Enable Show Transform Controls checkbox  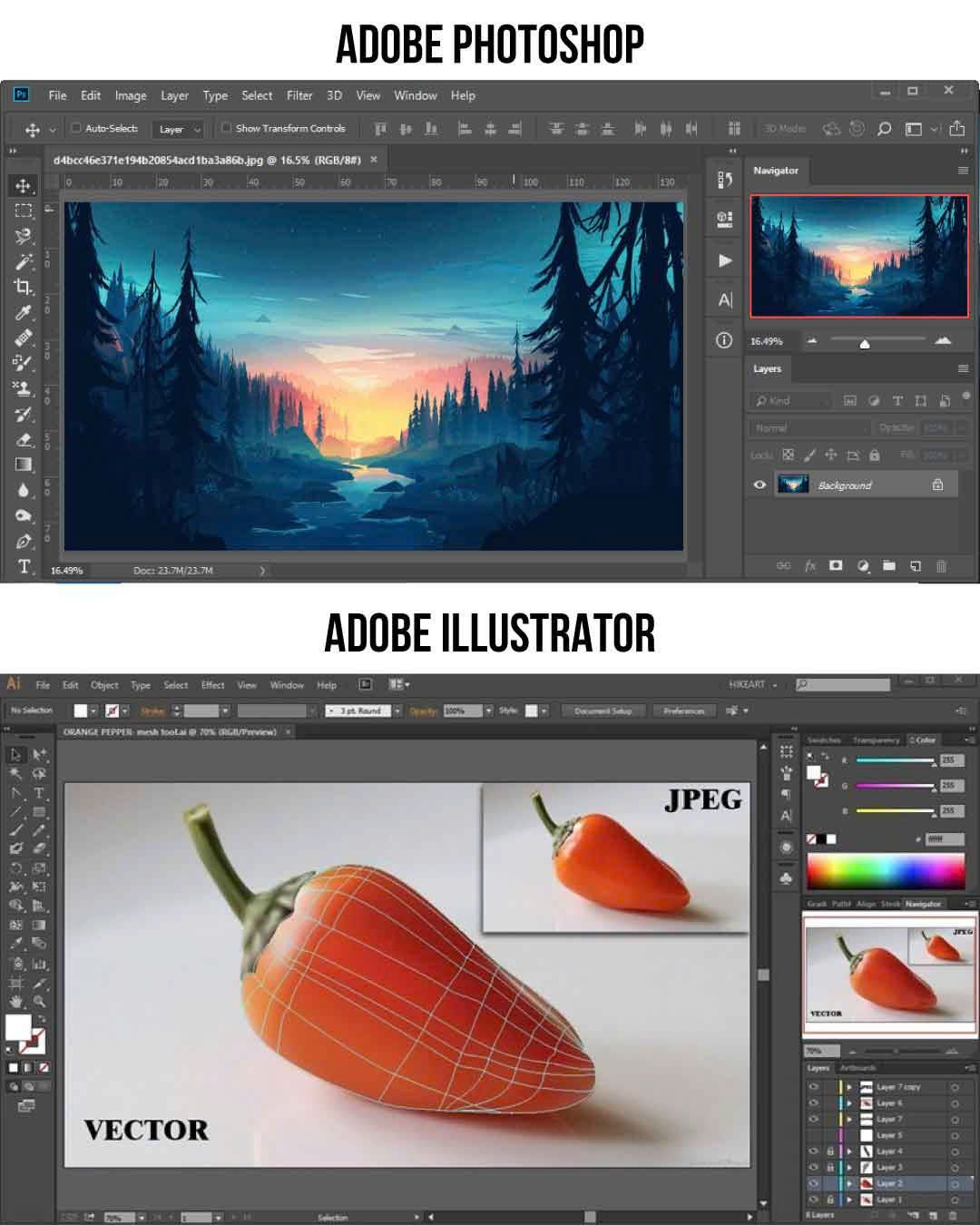click(x=227, y=128)
